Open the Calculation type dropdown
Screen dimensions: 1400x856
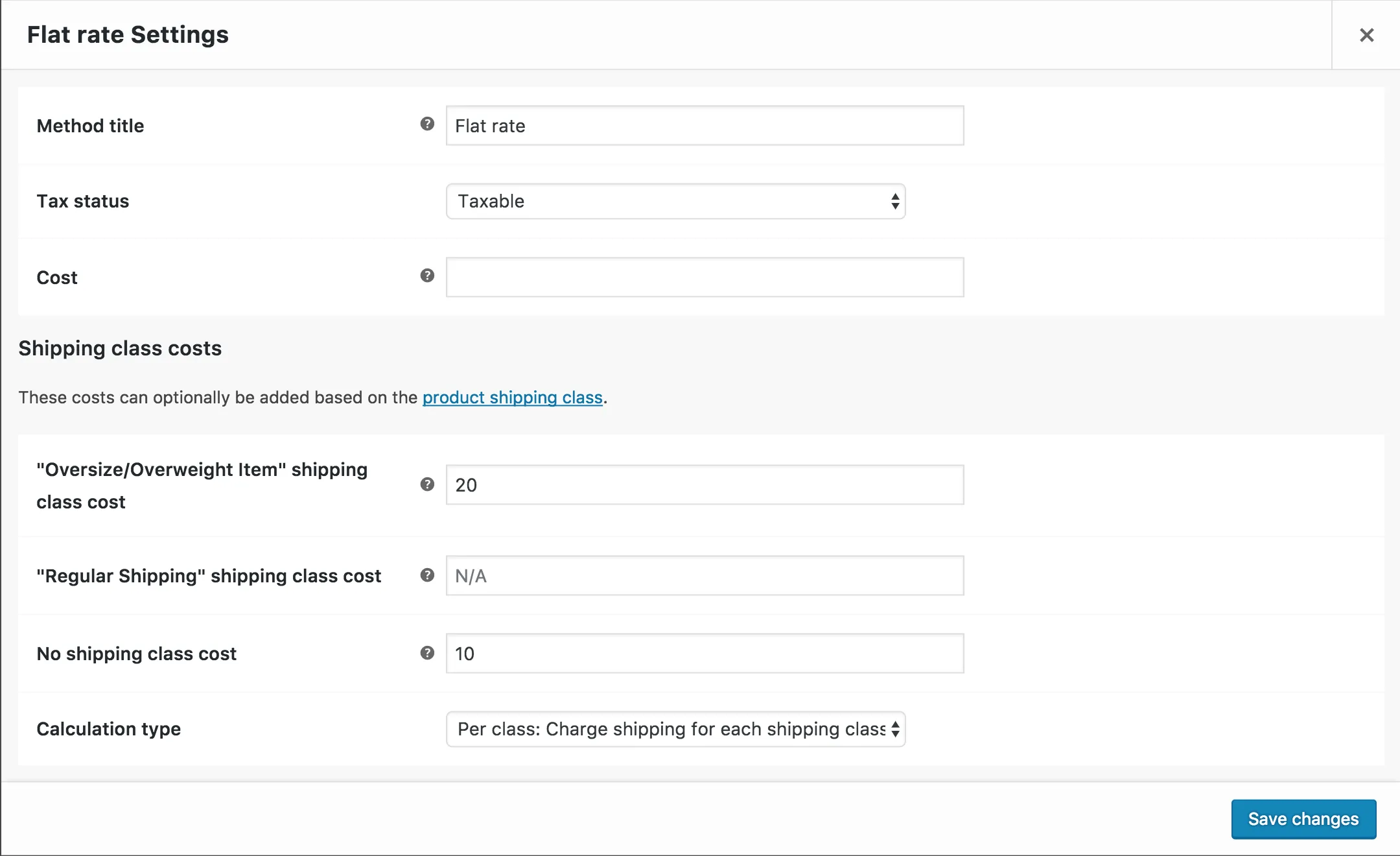[x=674, y=730]
